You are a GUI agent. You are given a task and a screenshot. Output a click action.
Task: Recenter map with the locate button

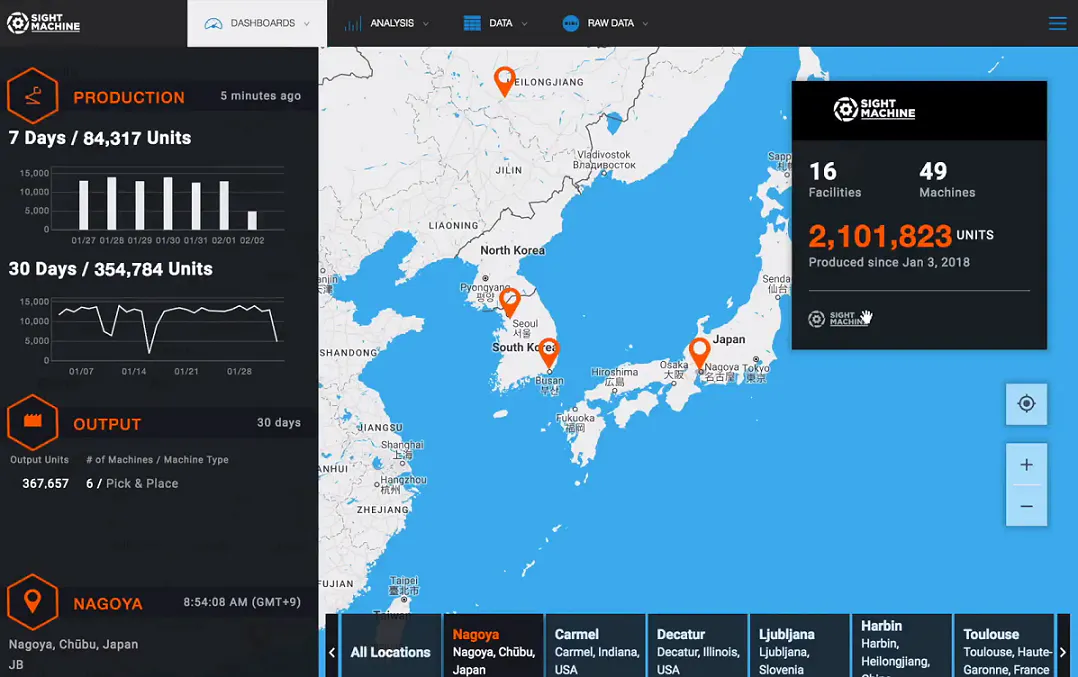point(1026,403)
